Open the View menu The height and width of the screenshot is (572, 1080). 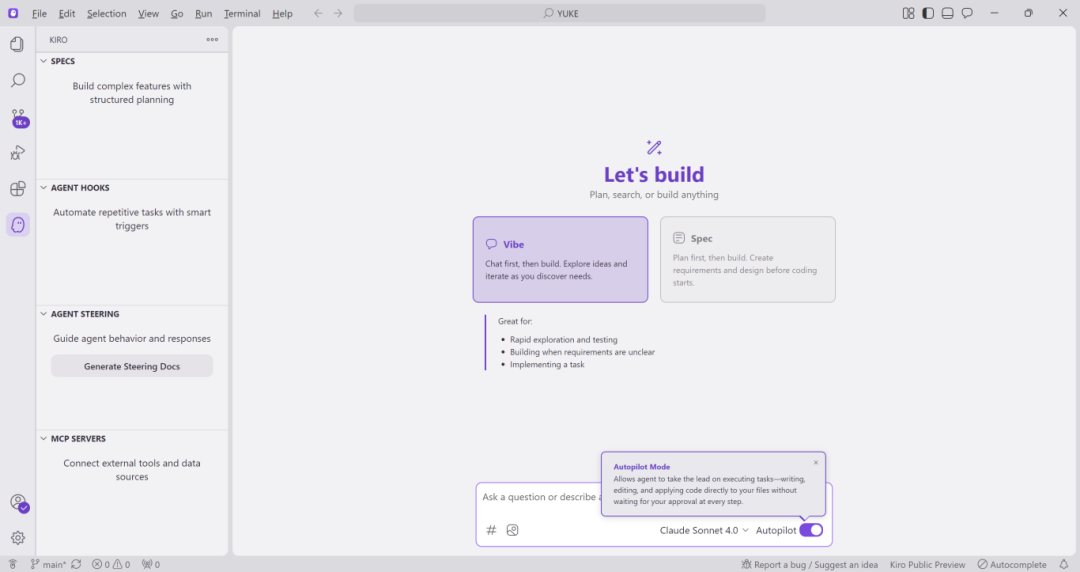[x=148, y=13]
